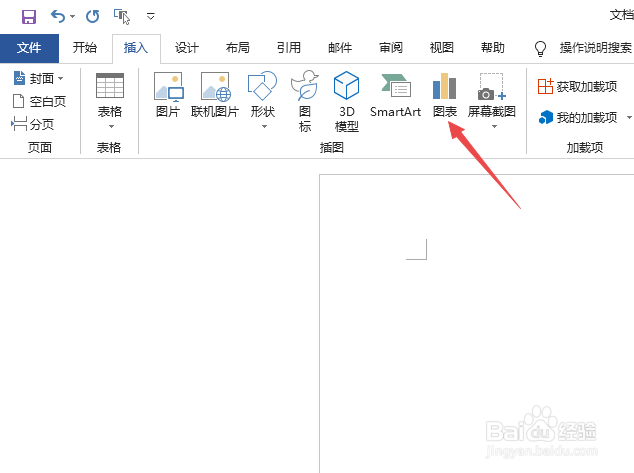Expand the 表格 dropdown arrow
634x473 pixels.
111,127
